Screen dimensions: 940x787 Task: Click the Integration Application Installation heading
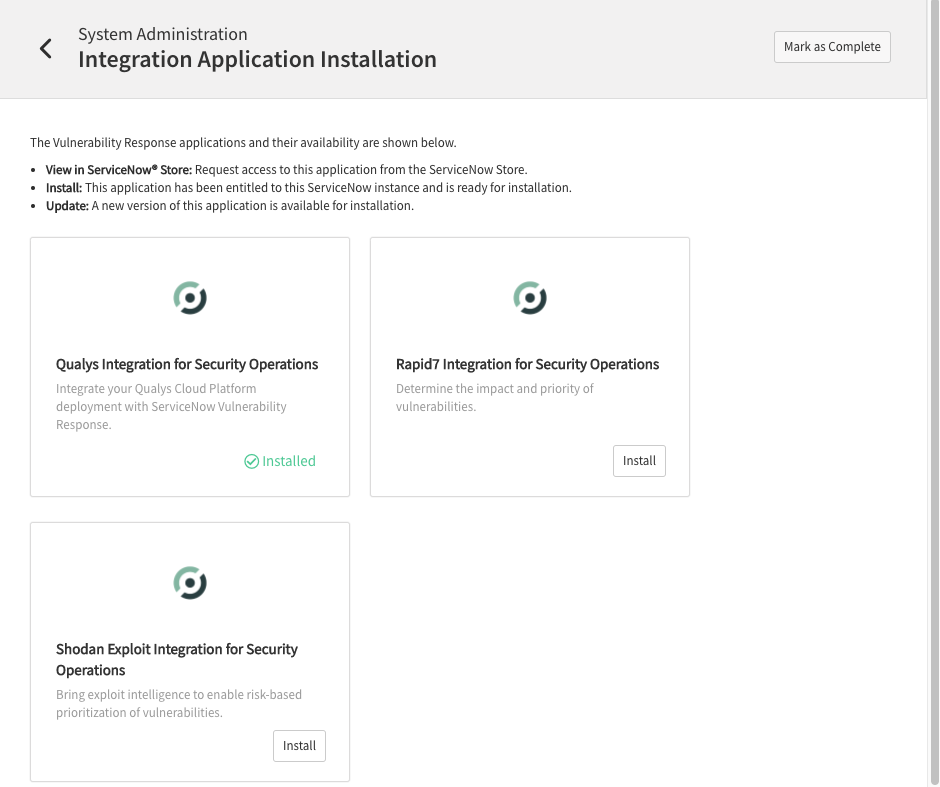pos(257,59)
